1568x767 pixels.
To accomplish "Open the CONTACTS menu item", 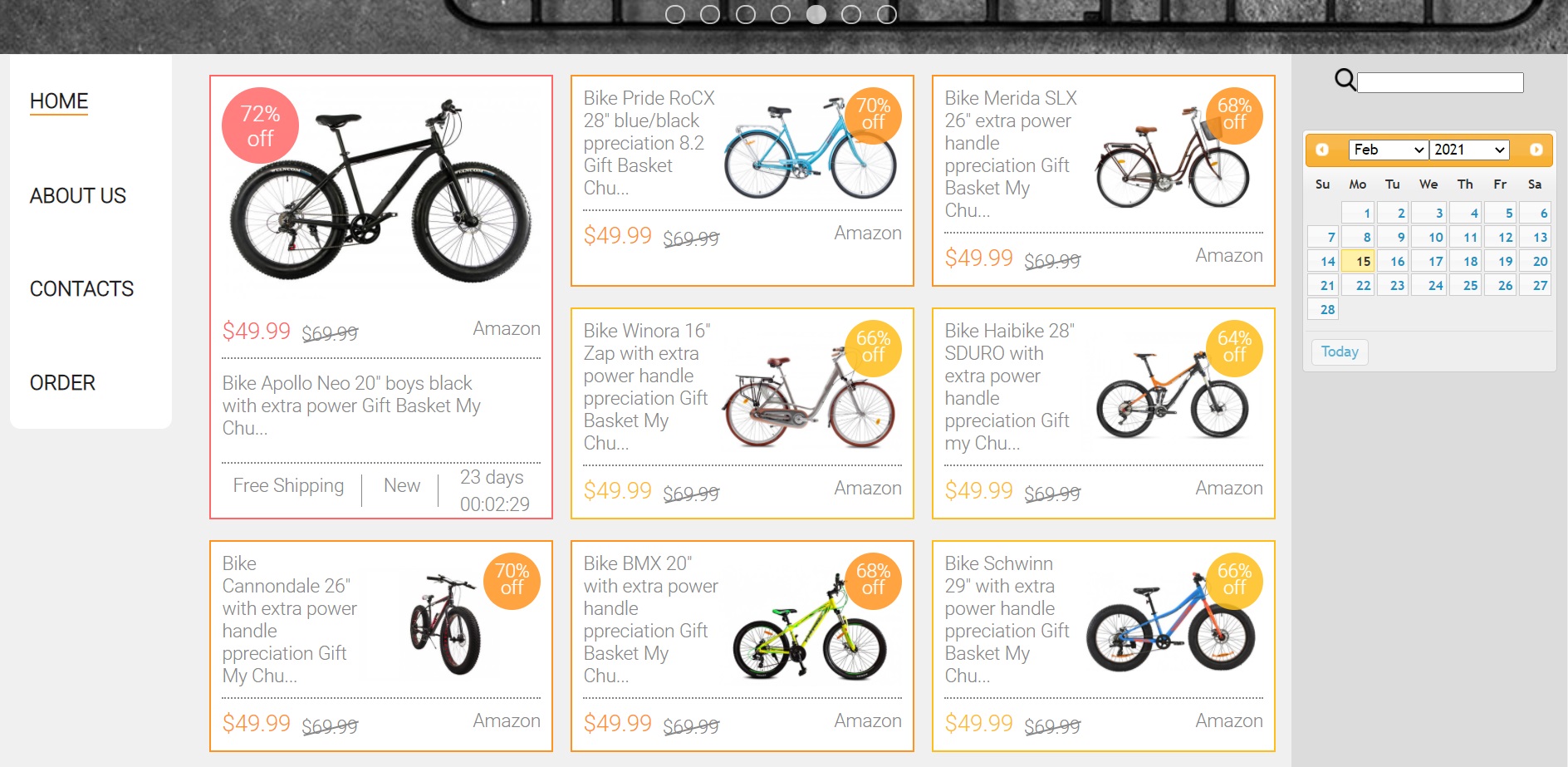I will 81,289.
